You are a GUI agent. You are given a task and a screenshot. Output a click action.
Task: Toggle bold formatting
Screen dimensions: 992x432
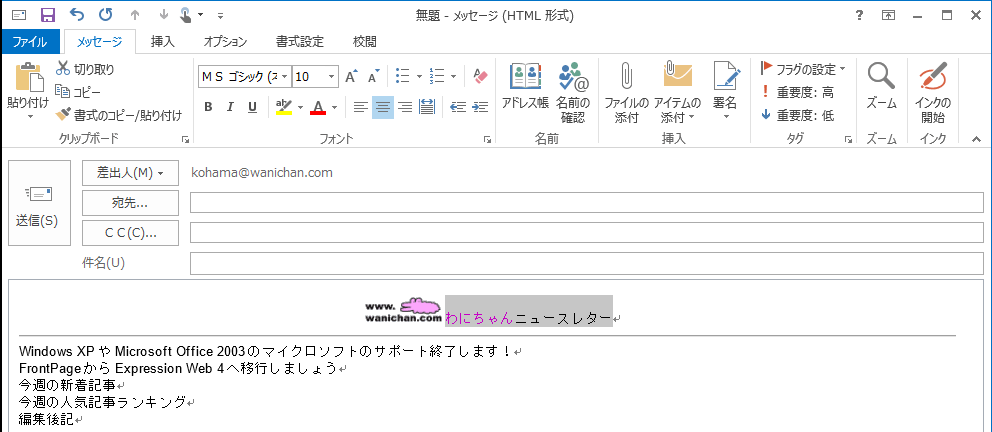[x=208, y=107]
